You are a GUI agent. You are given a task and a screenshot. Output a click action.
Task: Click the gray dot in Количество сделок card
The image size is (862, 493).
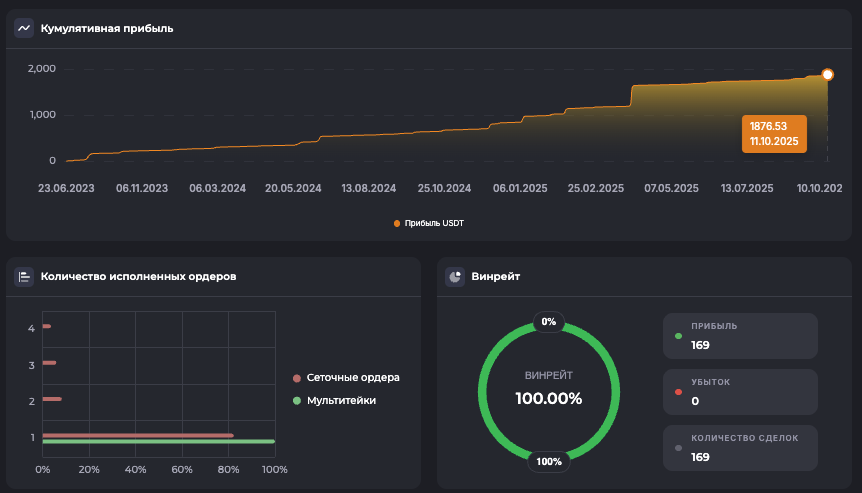click(679, 447)
